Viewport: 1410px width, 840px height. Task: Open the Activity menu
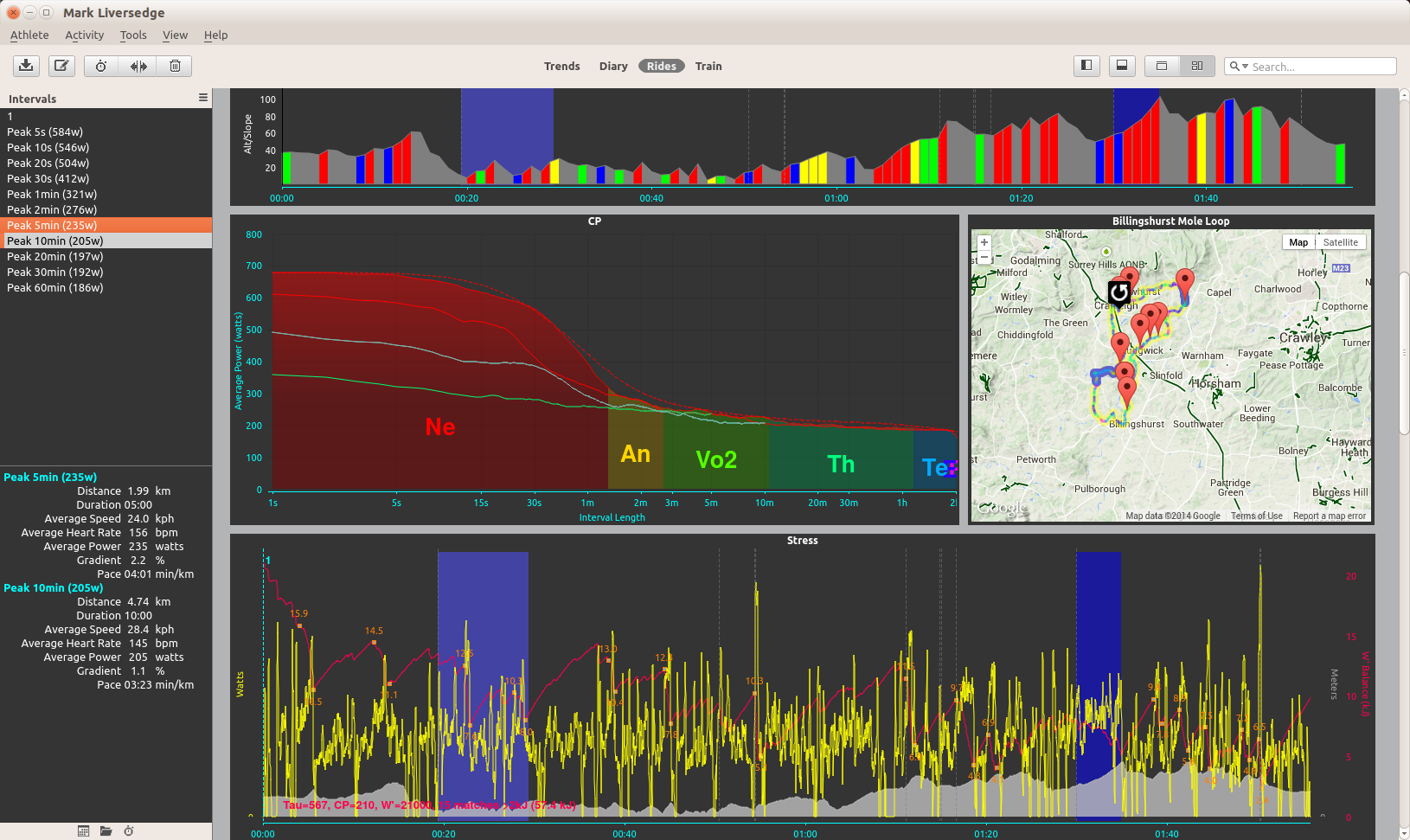tap(84, 35)
